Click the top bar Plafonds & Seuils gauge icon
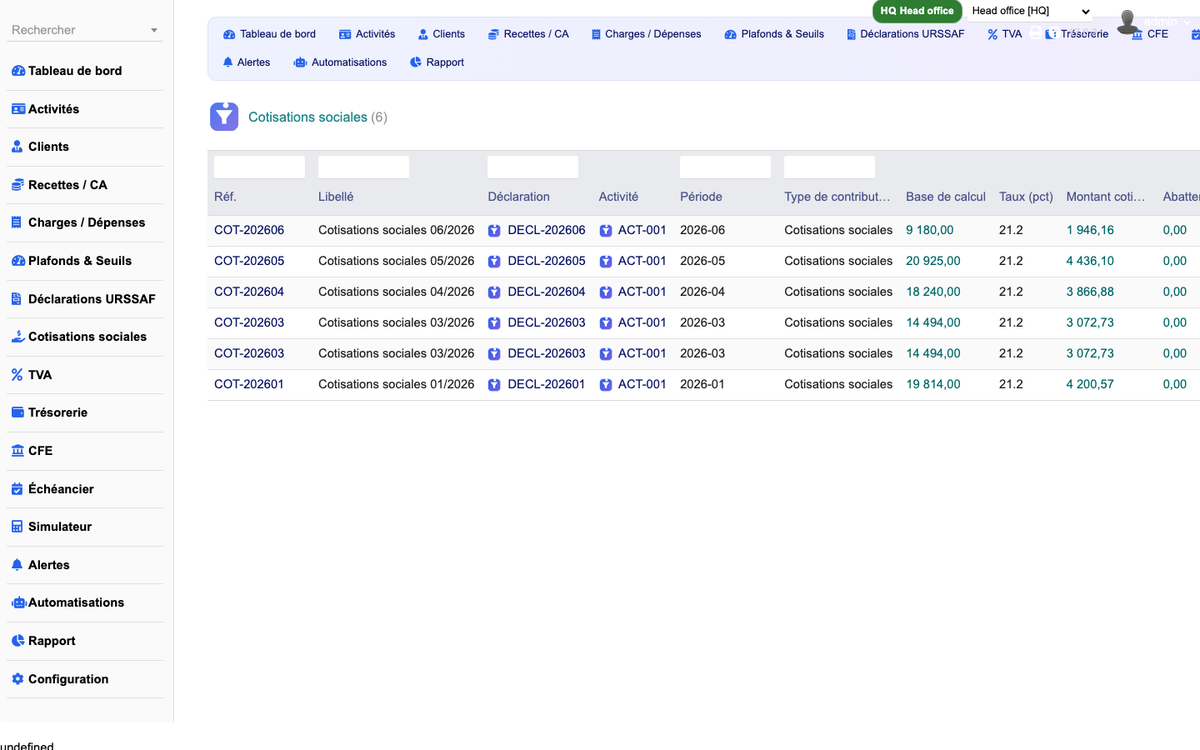 (x=731, y=34)
